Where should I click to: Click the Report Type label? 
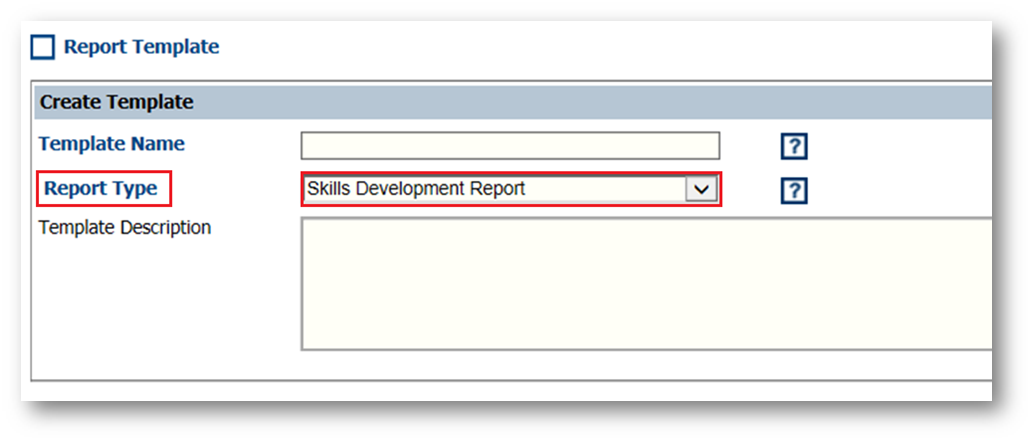point(101,188)
